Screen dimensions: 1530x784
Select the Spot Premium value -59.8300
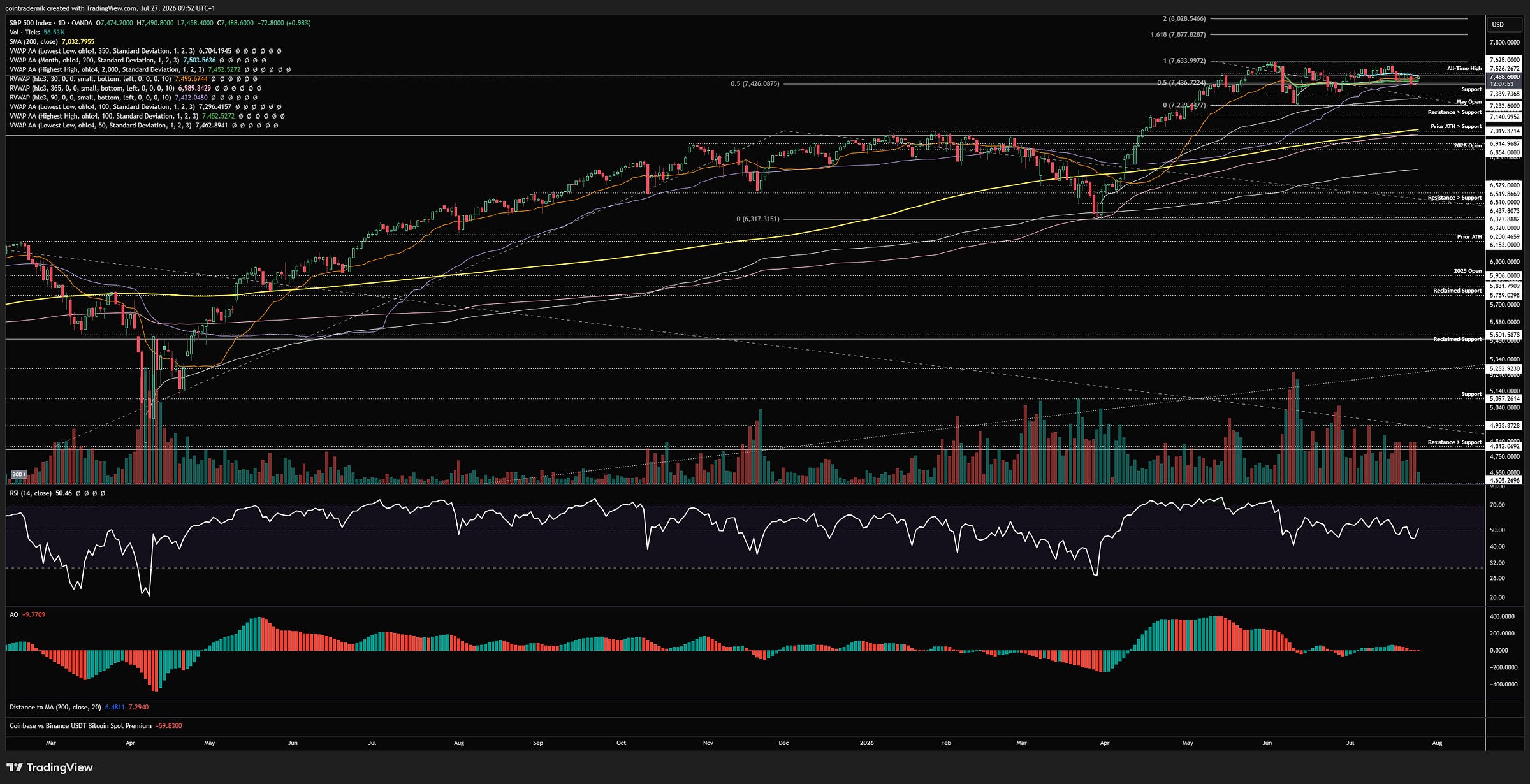tap(169, 726)
